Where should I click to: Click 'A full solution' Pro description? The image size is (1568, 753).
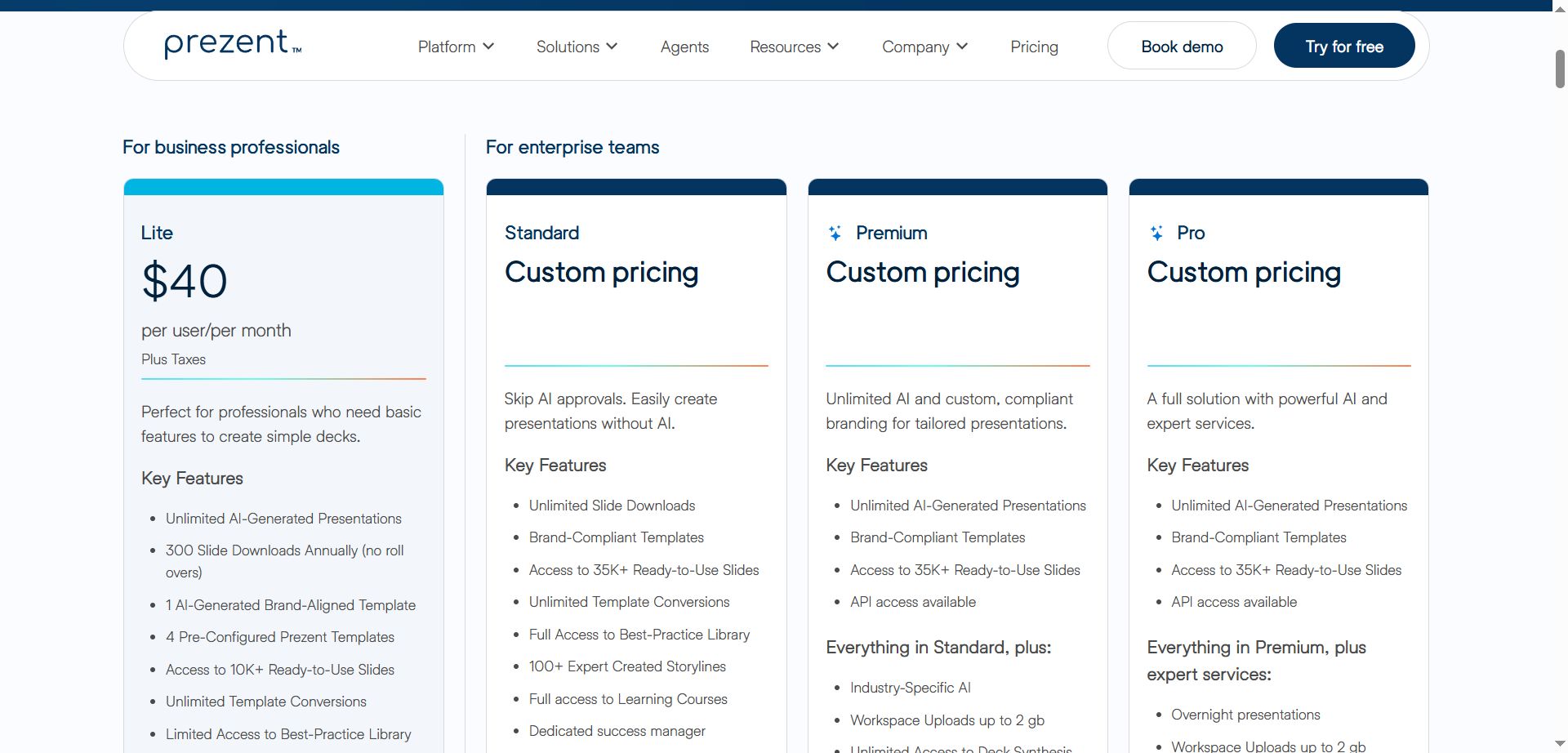tap(1267, 411)
